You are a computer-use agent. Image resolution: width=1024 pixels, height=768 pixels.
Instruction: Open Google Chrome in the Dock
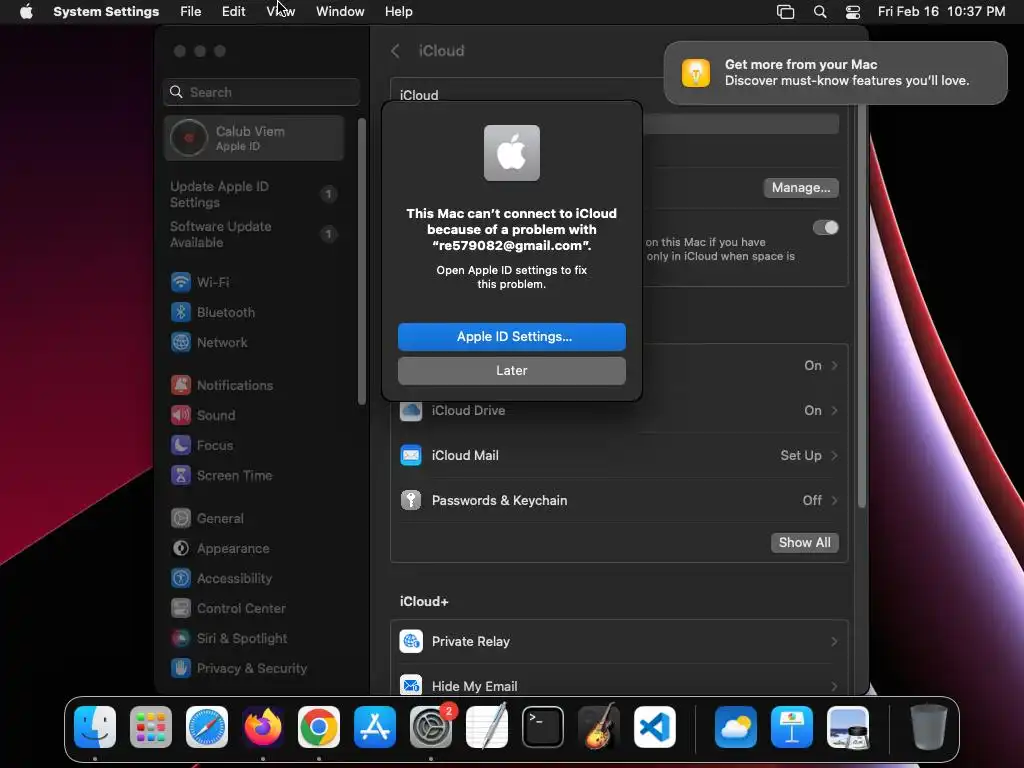tap(319, 727)
